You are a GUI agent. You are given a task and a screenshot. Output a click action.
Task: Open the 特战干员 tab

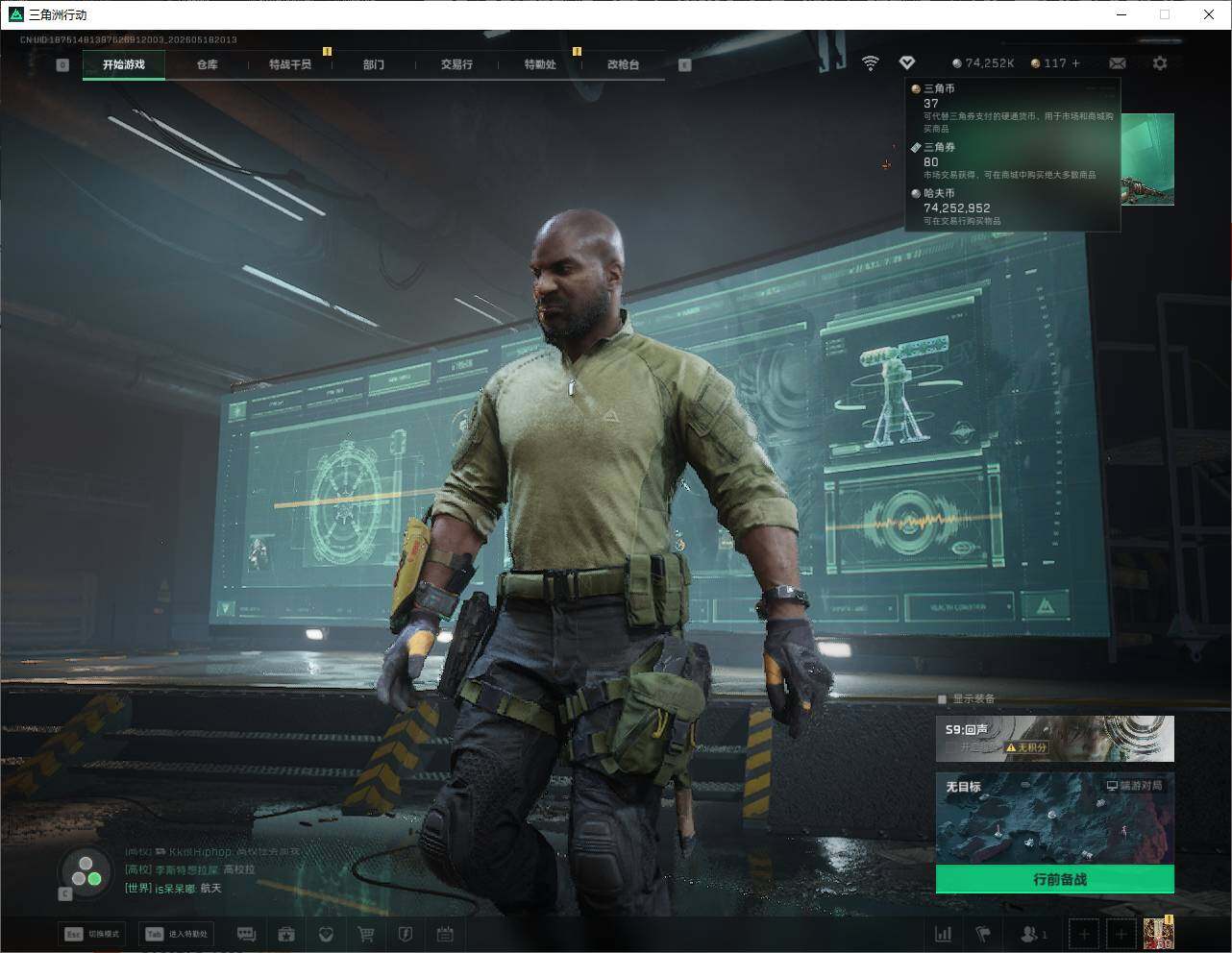click(x=290, y=64)
